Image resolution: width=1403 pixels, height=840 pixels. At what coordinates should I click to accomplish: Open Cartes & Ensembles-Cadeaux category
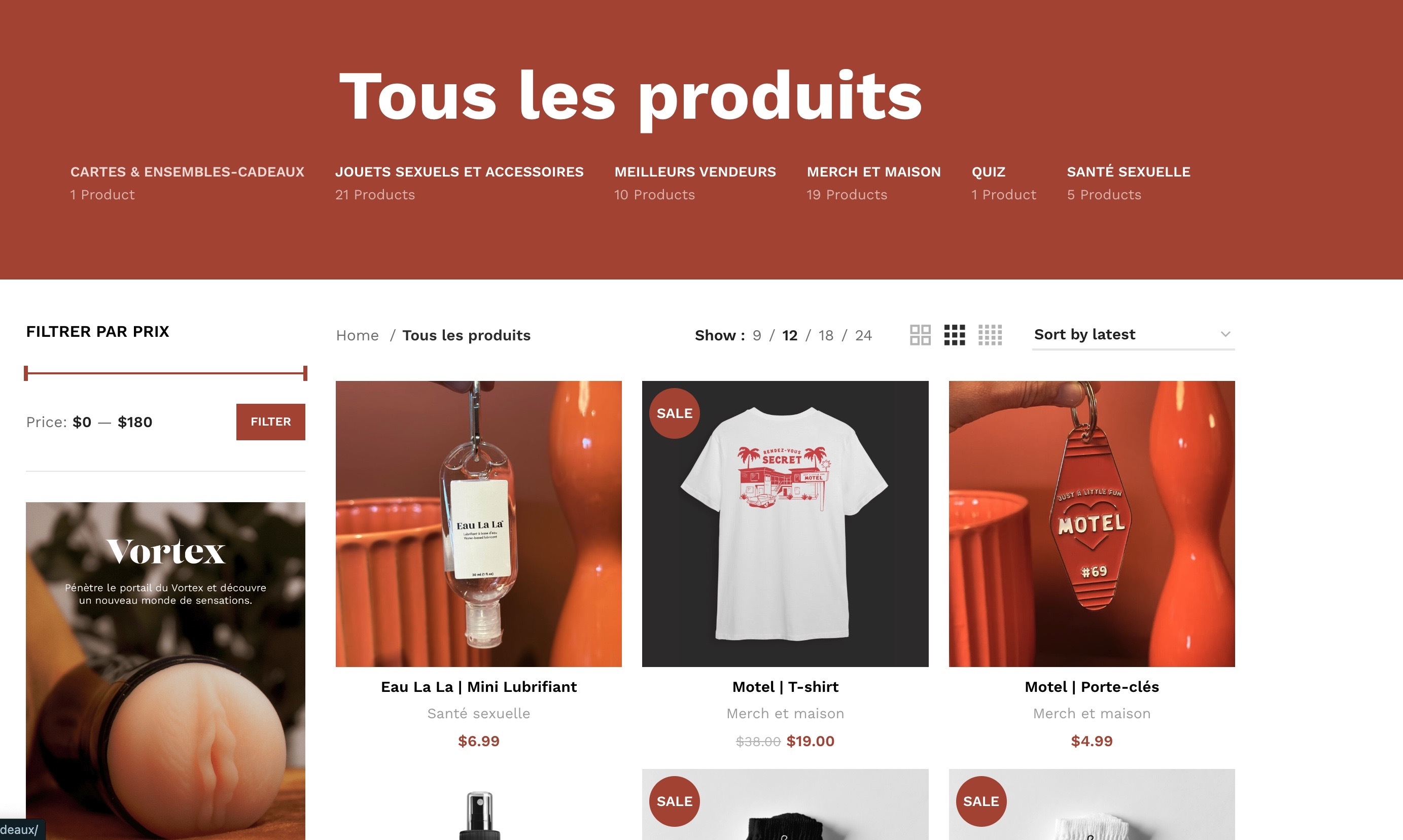(x=187, y=171)
